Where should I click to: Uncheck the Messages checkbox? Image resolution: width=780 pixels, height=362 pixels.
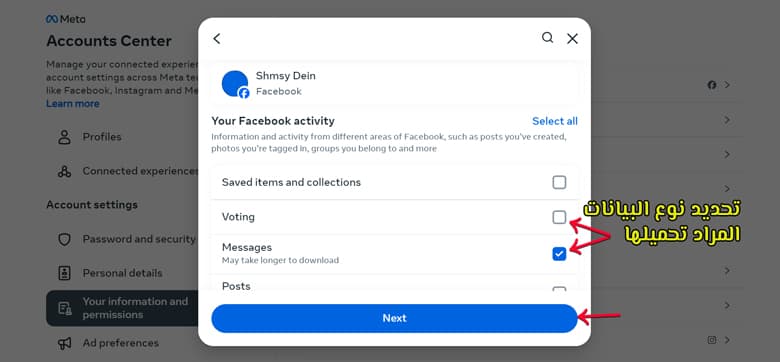[x=559, y=254]
